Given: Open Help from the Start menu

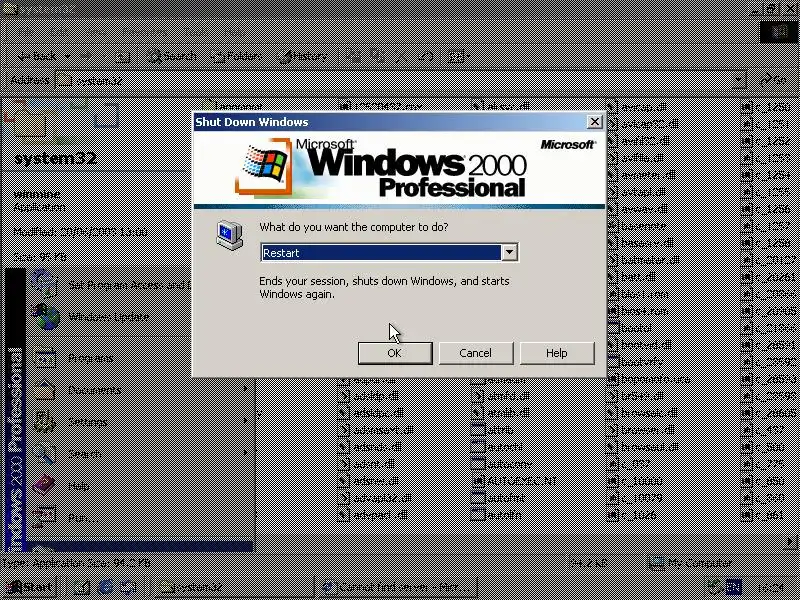Looking at the screenshot, I should point(140,486).
